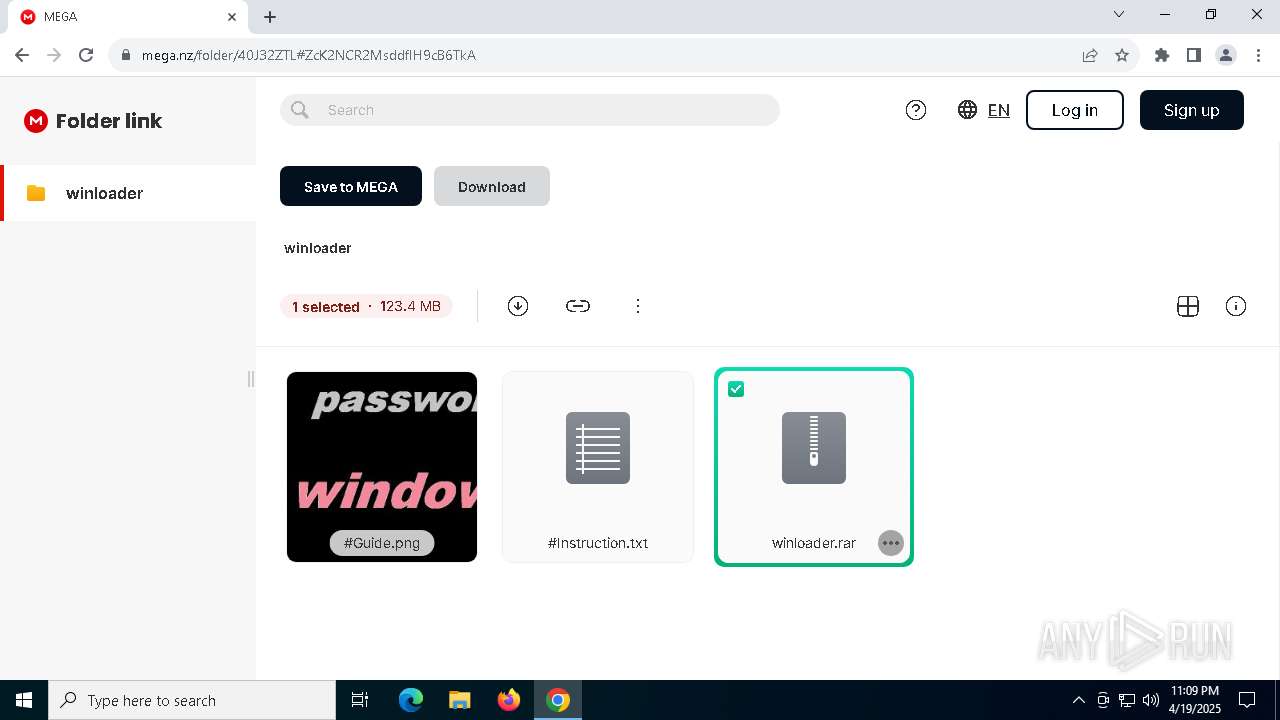The height and width of the screenshot is (720, 1280).
Task: Open Task View on taskbar
Action: tap(360, 700)
